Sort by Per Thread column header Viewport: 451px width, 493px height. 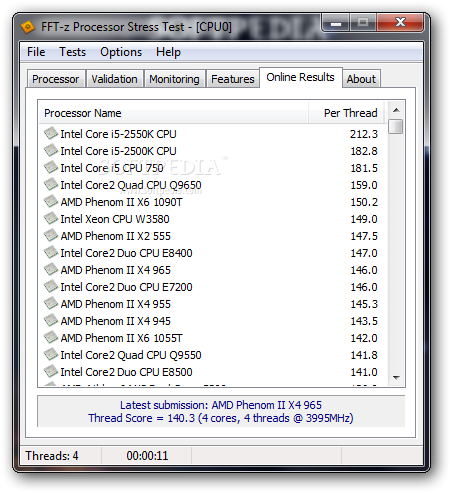point(347,113)
